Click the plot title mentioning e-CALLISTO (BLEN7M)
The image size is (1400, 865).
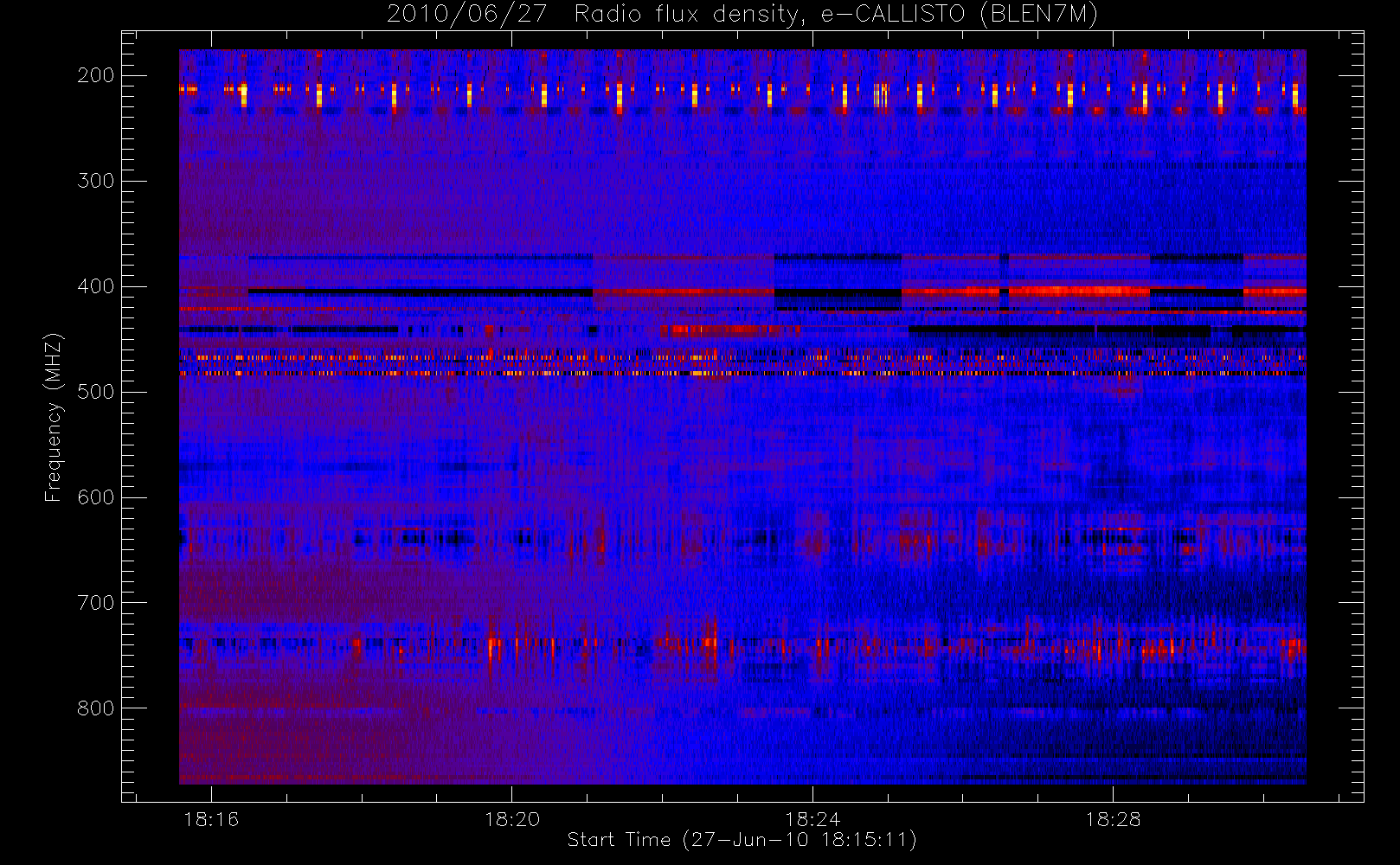tap(742, 15)
